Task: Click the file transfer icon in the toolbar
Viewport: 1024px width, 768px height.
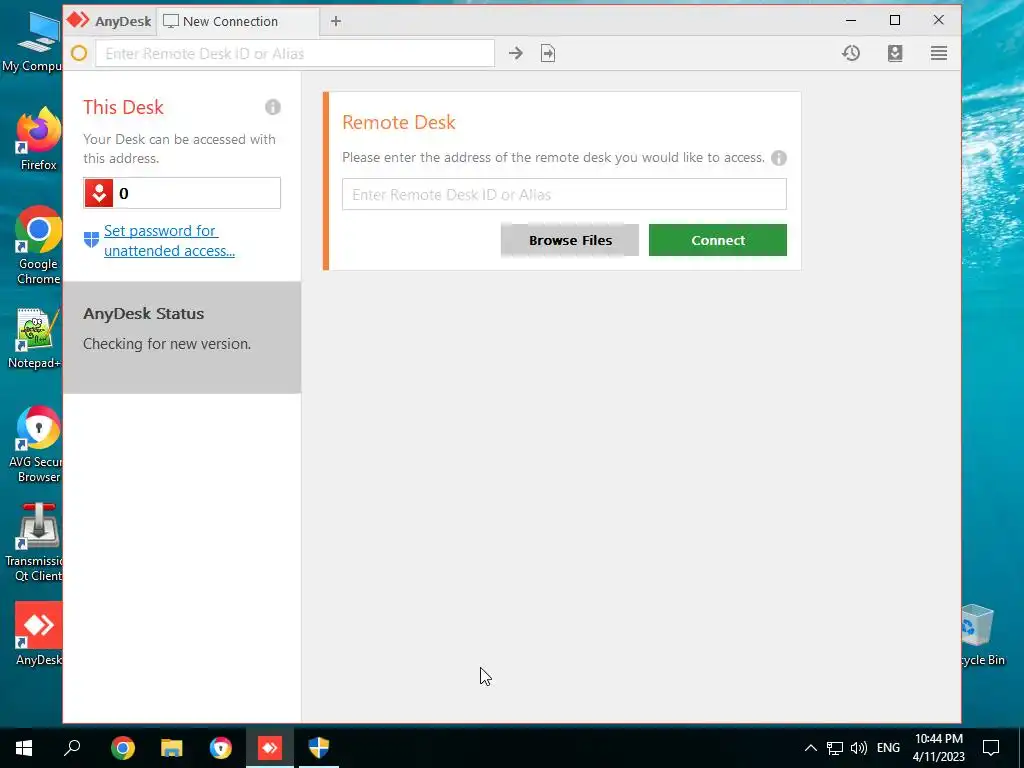Action: pos(548,54)
